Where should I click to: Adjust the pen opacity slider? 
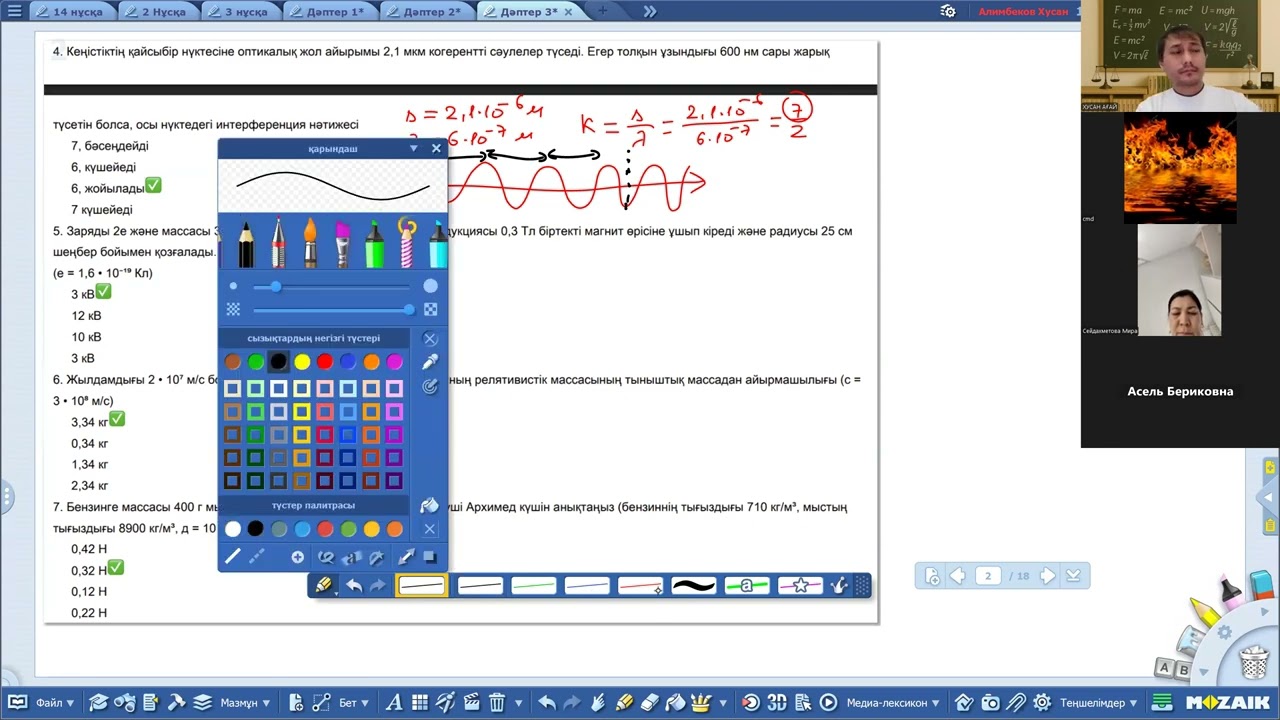pos(332,310)
